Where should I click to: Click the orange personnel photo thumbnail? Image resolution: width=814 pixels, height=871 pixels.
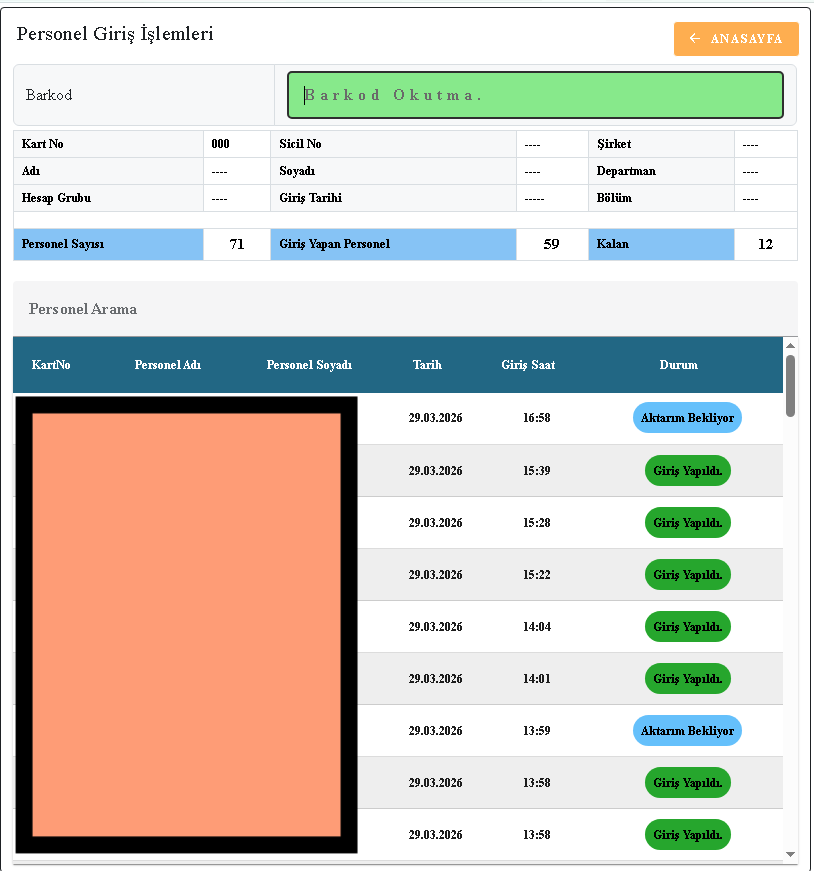186,624
